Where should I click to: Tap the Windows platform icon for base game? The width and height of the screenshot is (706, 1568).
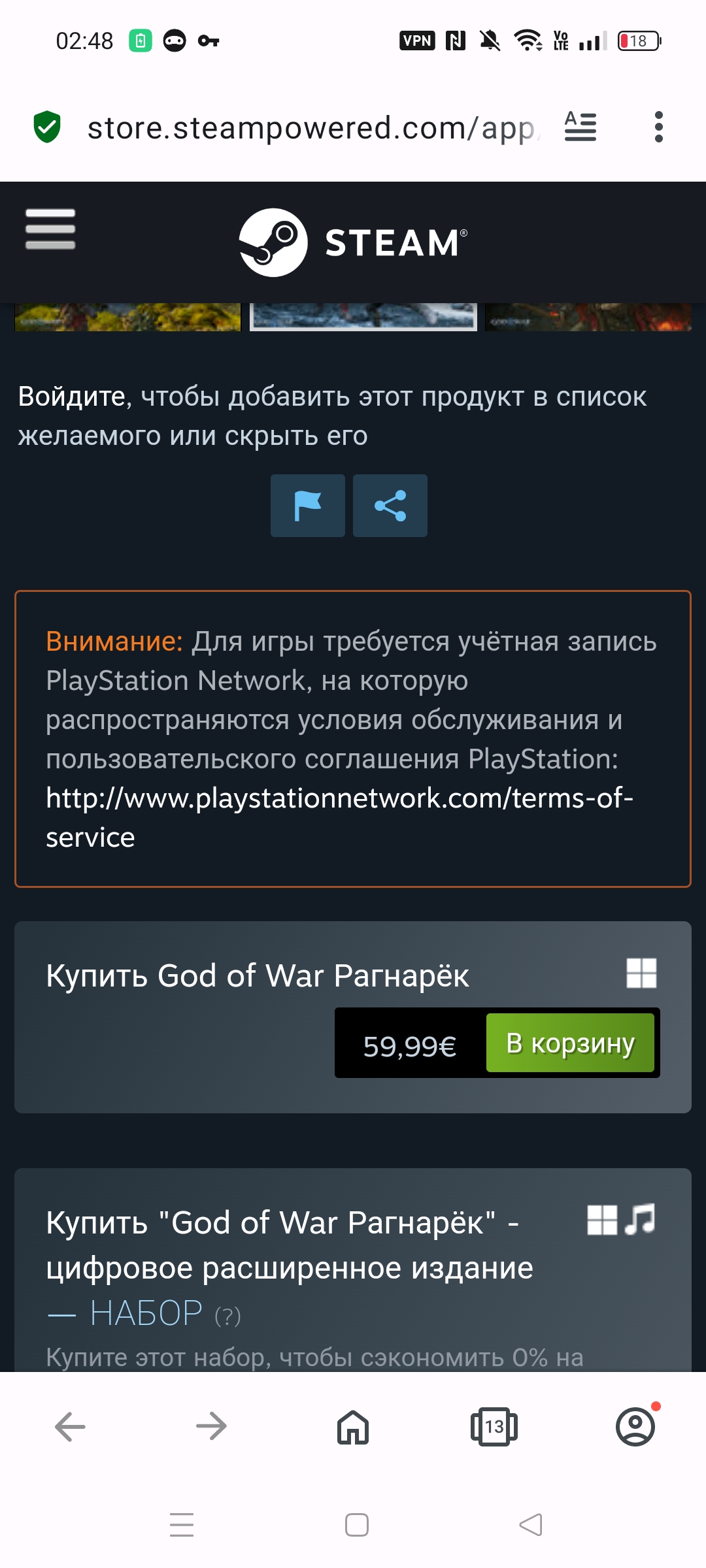click(641, 973)
